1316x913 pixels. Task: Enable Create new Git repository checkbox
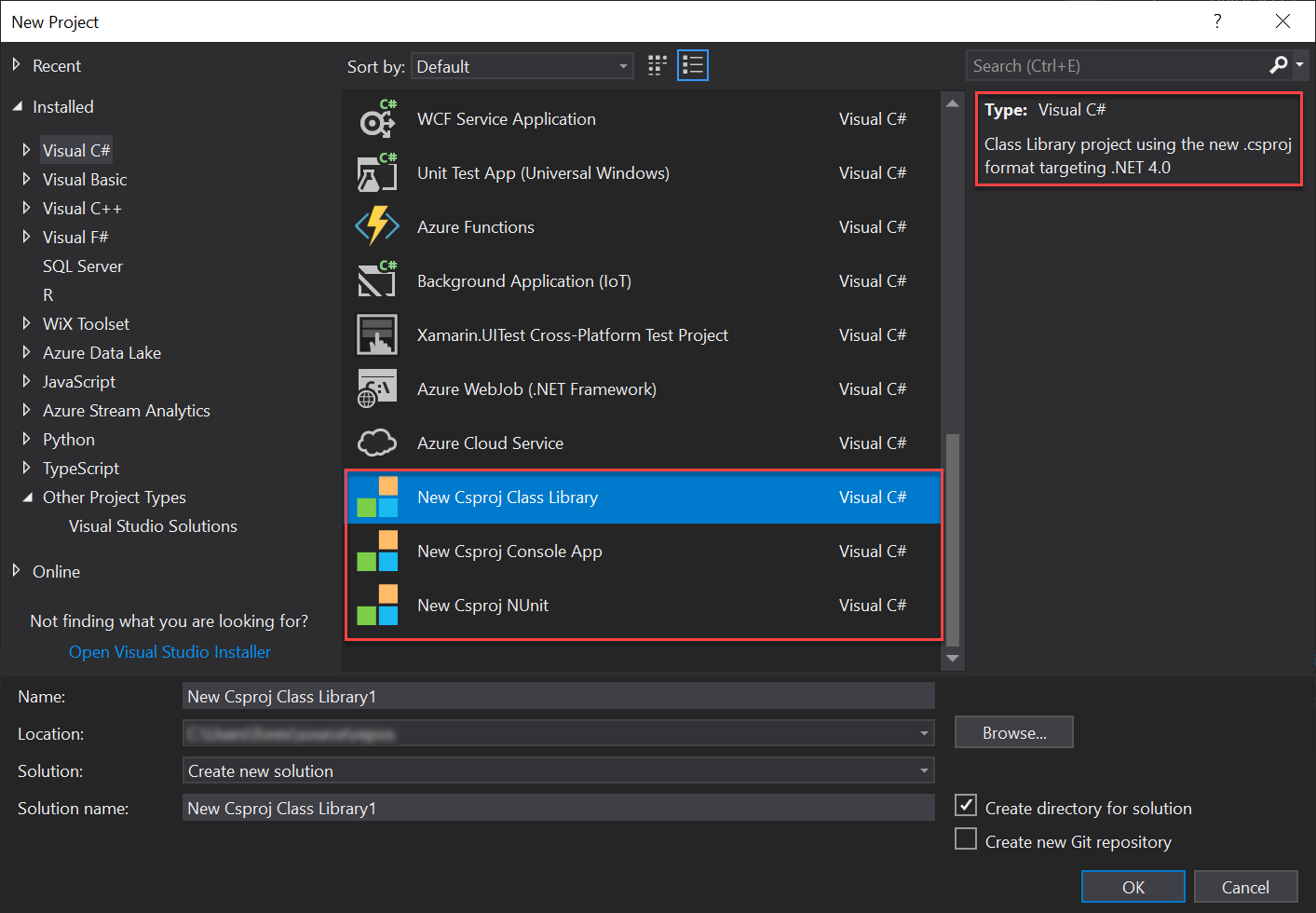(966, 839)
